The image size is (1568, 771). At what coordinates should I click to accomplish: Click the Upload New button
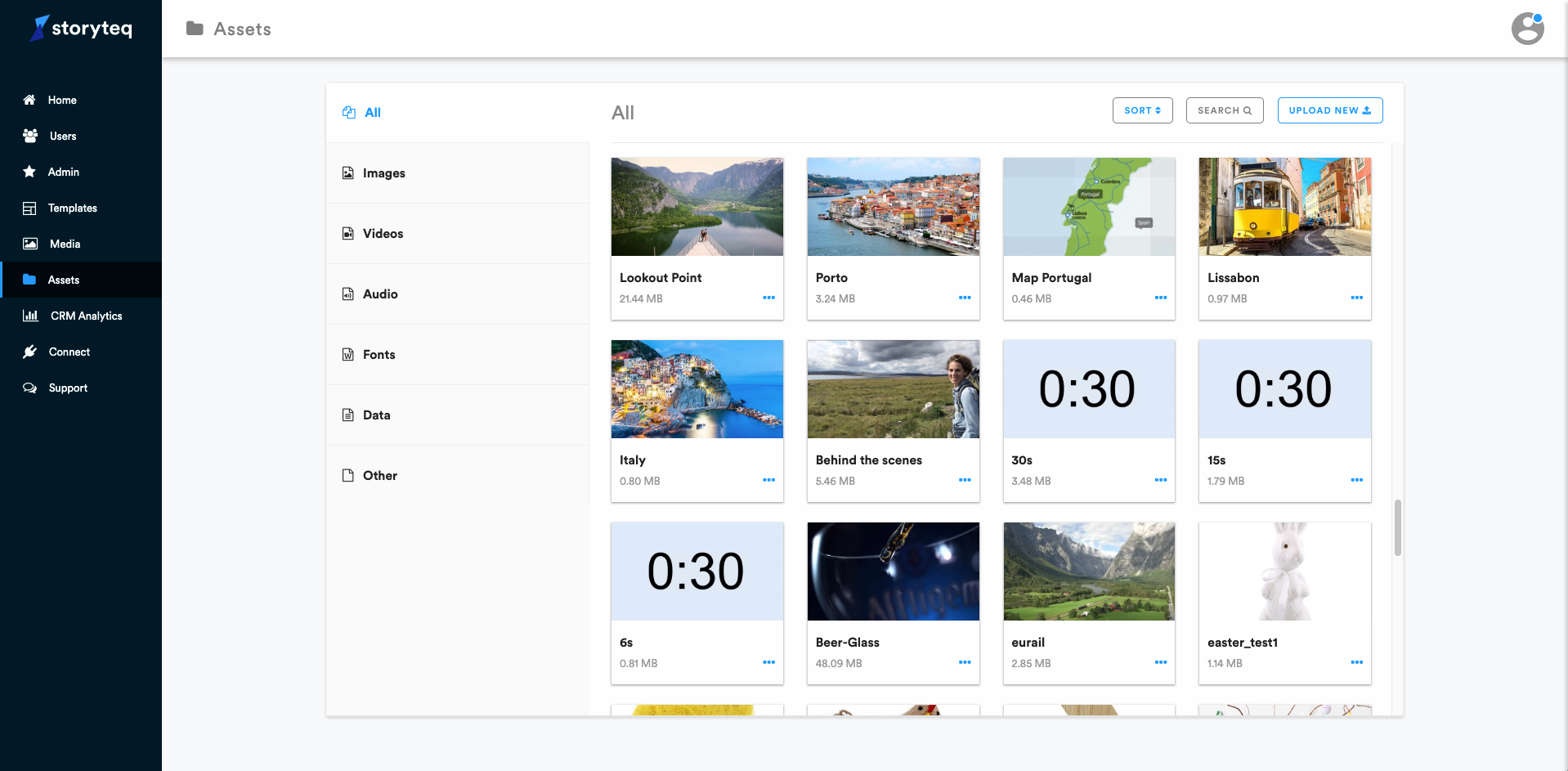click(x=1329, y=110)
